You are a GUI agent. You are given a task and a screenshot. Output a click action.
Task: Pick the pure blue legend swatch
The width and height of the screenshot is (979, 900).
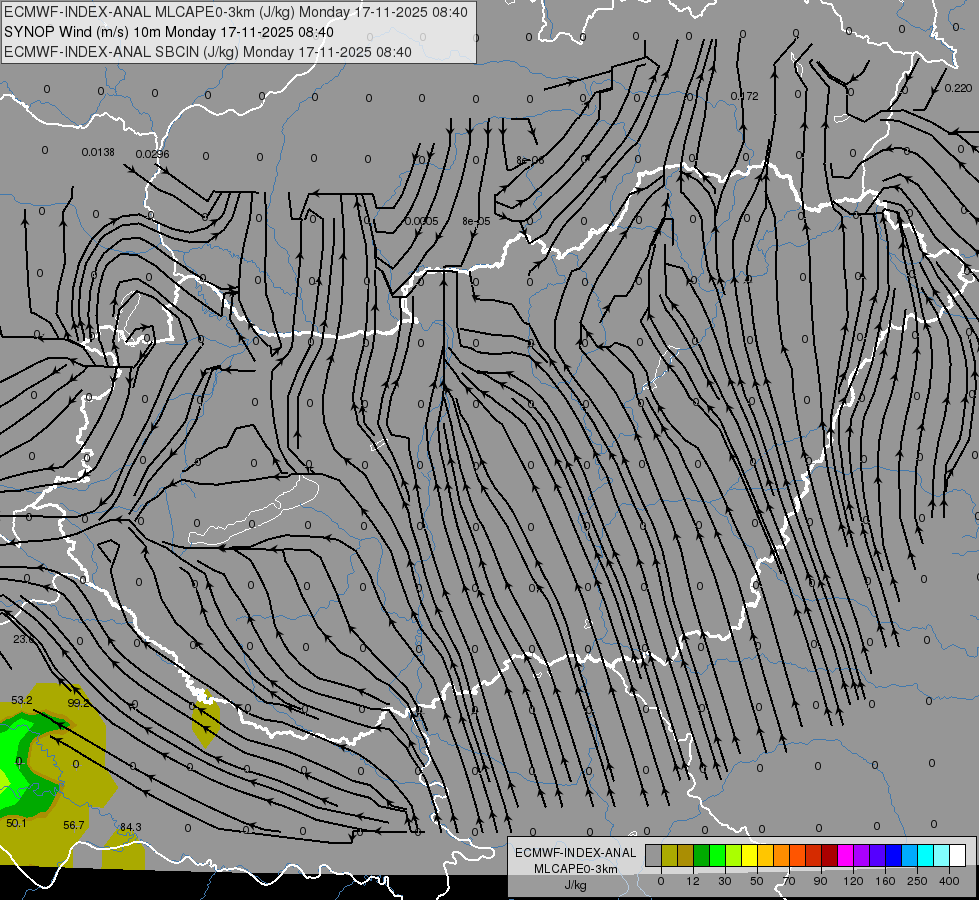894,855
